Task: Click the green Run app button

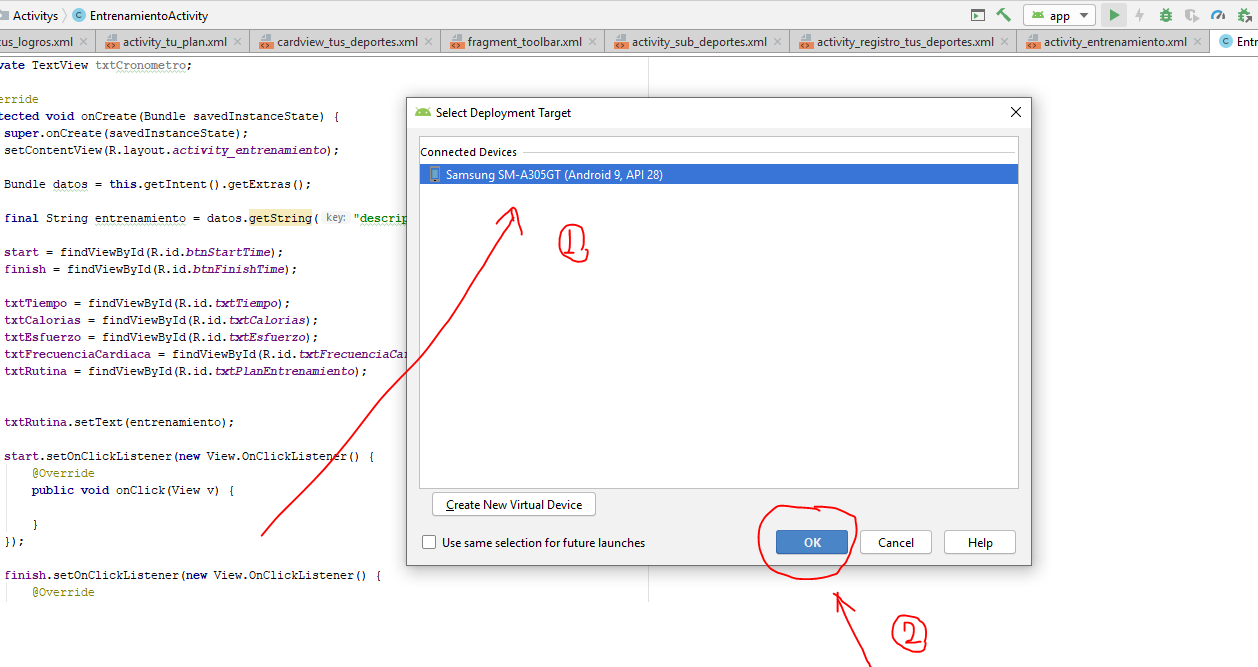Action: pyautogui.click(x=1113, y=15)
